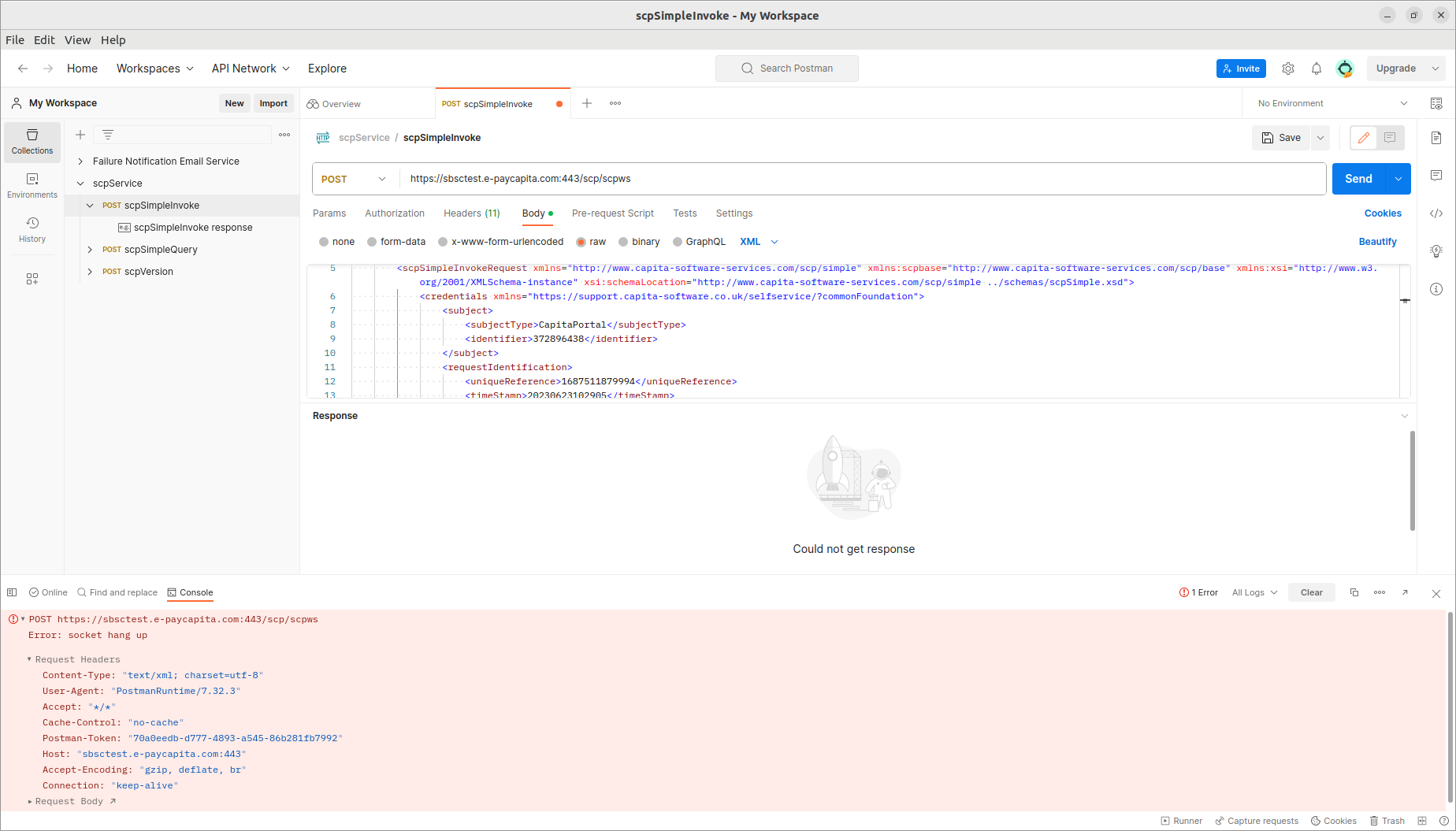Switch to the Params tab

pyautogui.click(x=329, y=213)
